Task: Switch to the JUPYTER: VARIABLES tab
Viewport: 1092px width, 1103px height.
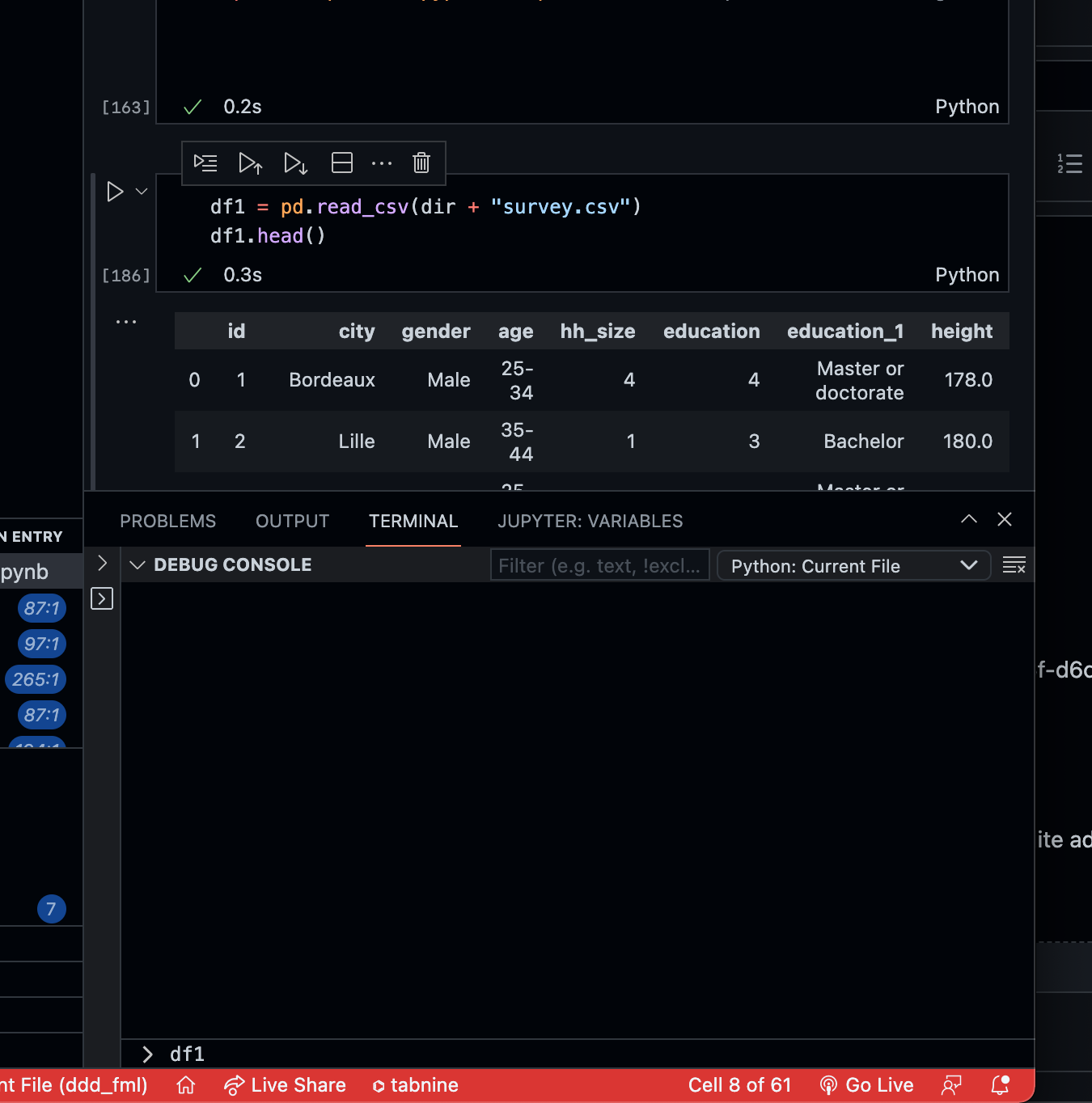Action: pos(590,521)
